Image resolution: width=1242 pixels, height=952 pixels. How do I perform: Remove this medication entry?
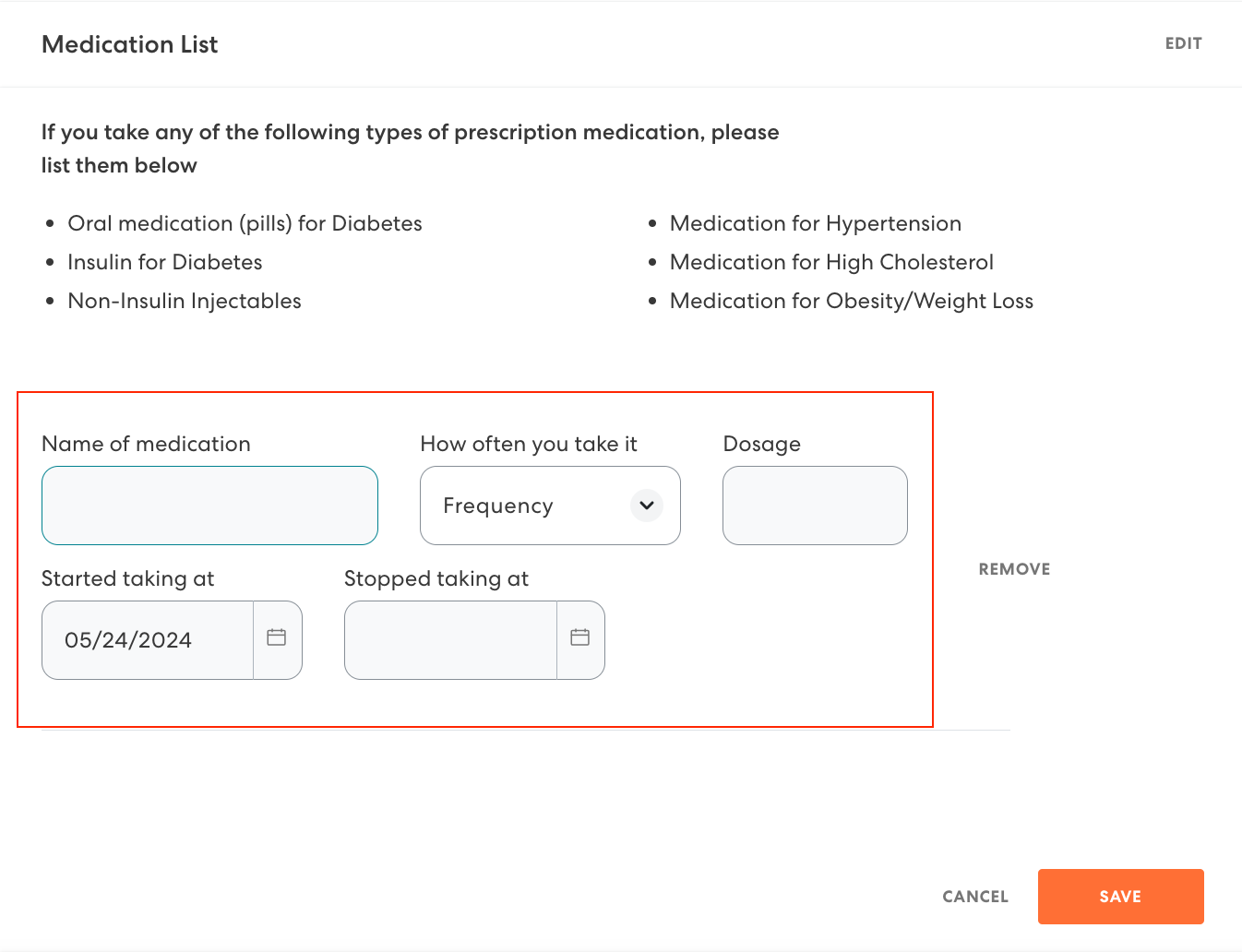[x=1014, y=569]
